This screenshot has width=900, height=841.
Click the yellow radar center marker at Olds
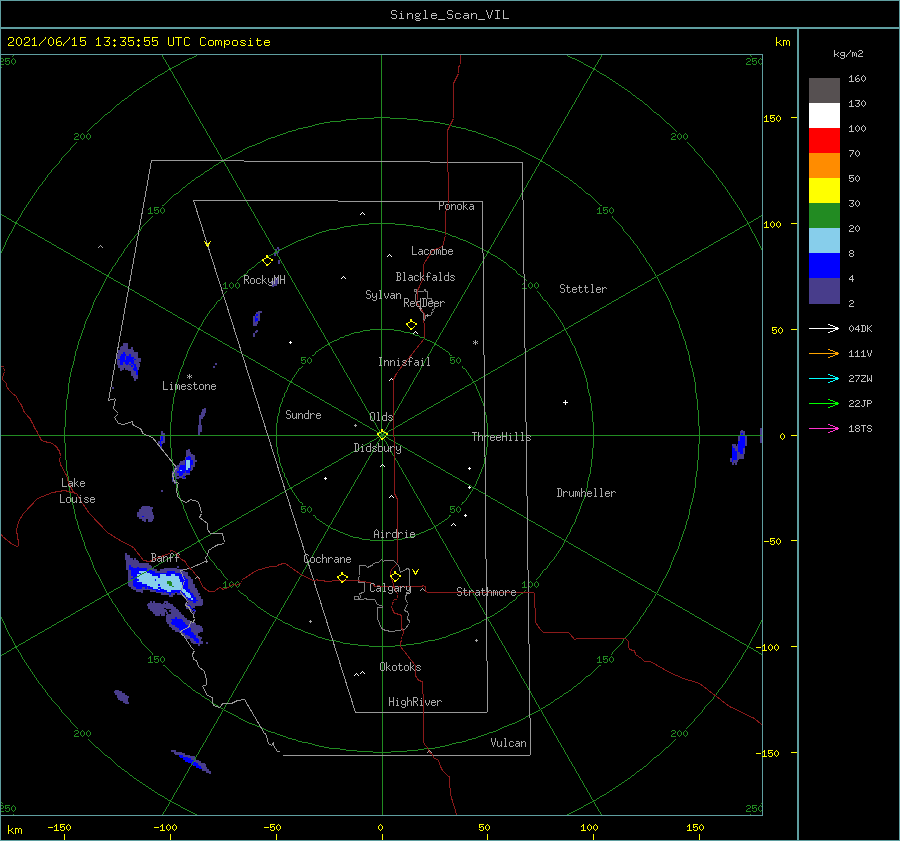click(x=382, y=435)
